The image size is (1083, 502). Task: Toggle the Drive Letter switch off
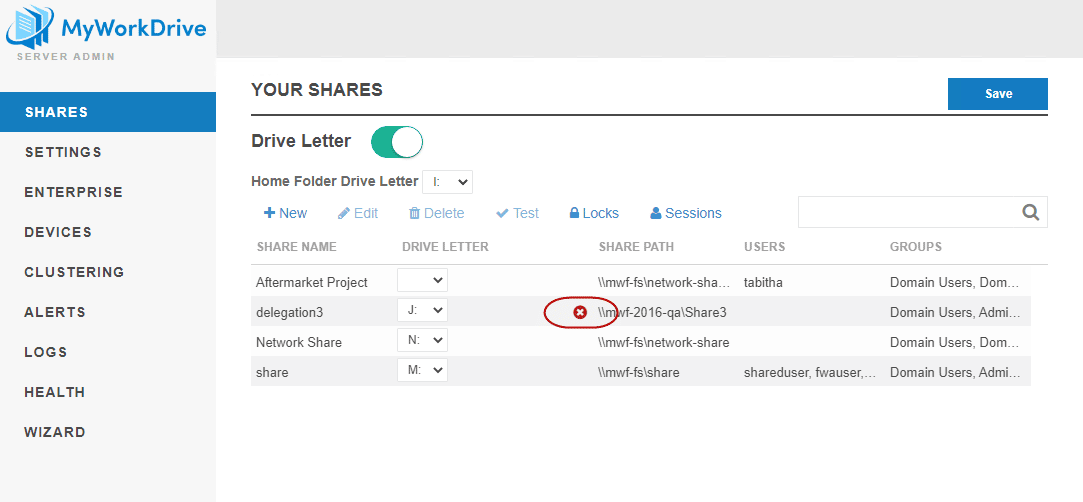[397, 142]
